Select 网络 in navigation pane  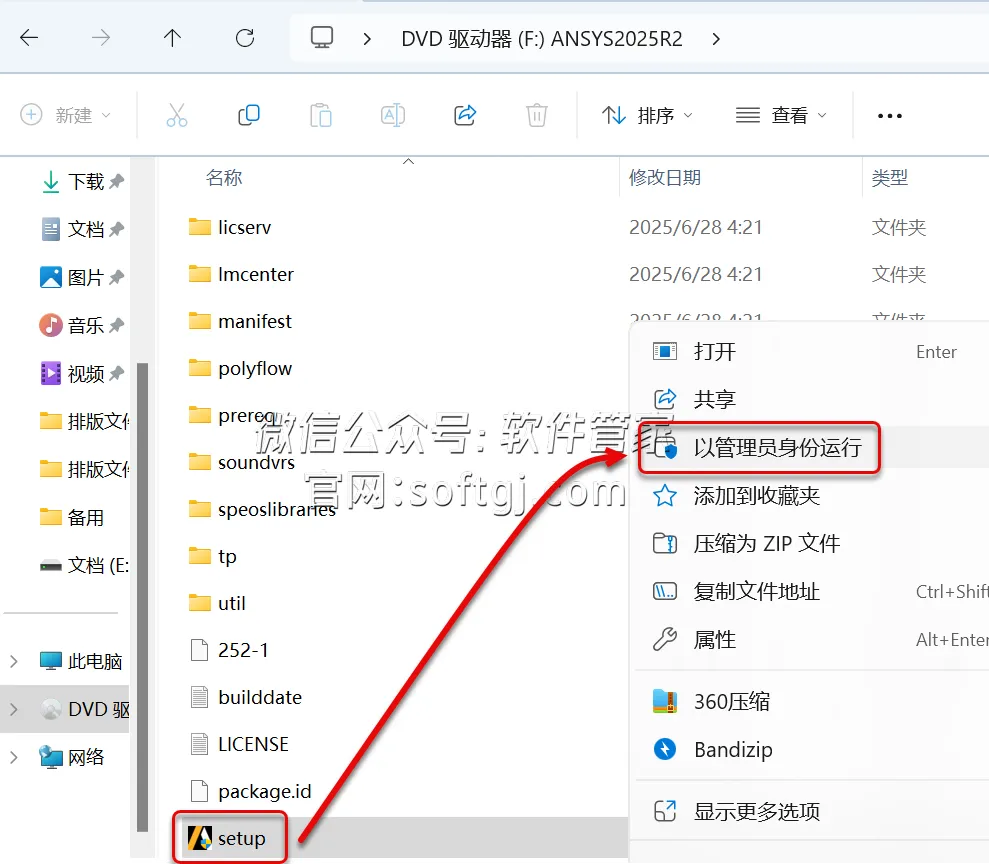pyautogui.click(x=72, y=757)
